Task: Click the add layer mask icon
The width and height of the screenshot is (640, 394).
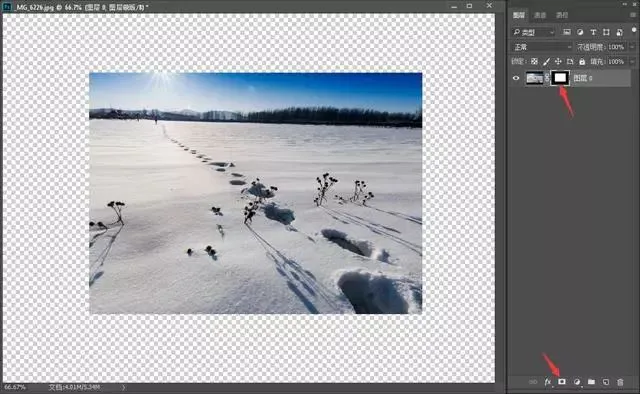Action: click(x=562, y=382)
